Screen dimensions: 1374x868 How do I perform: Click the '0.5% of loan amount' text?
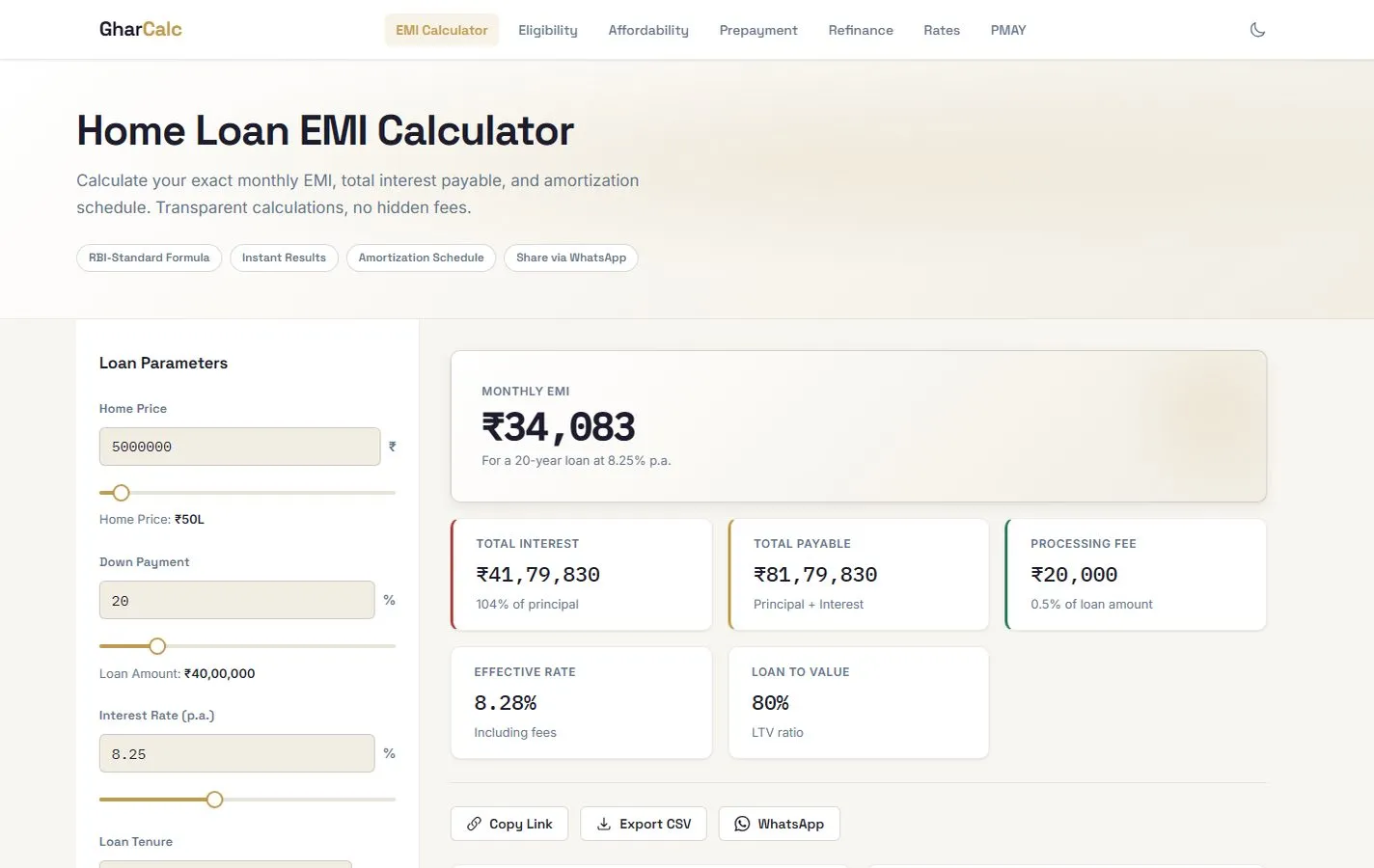(1091, 604)
